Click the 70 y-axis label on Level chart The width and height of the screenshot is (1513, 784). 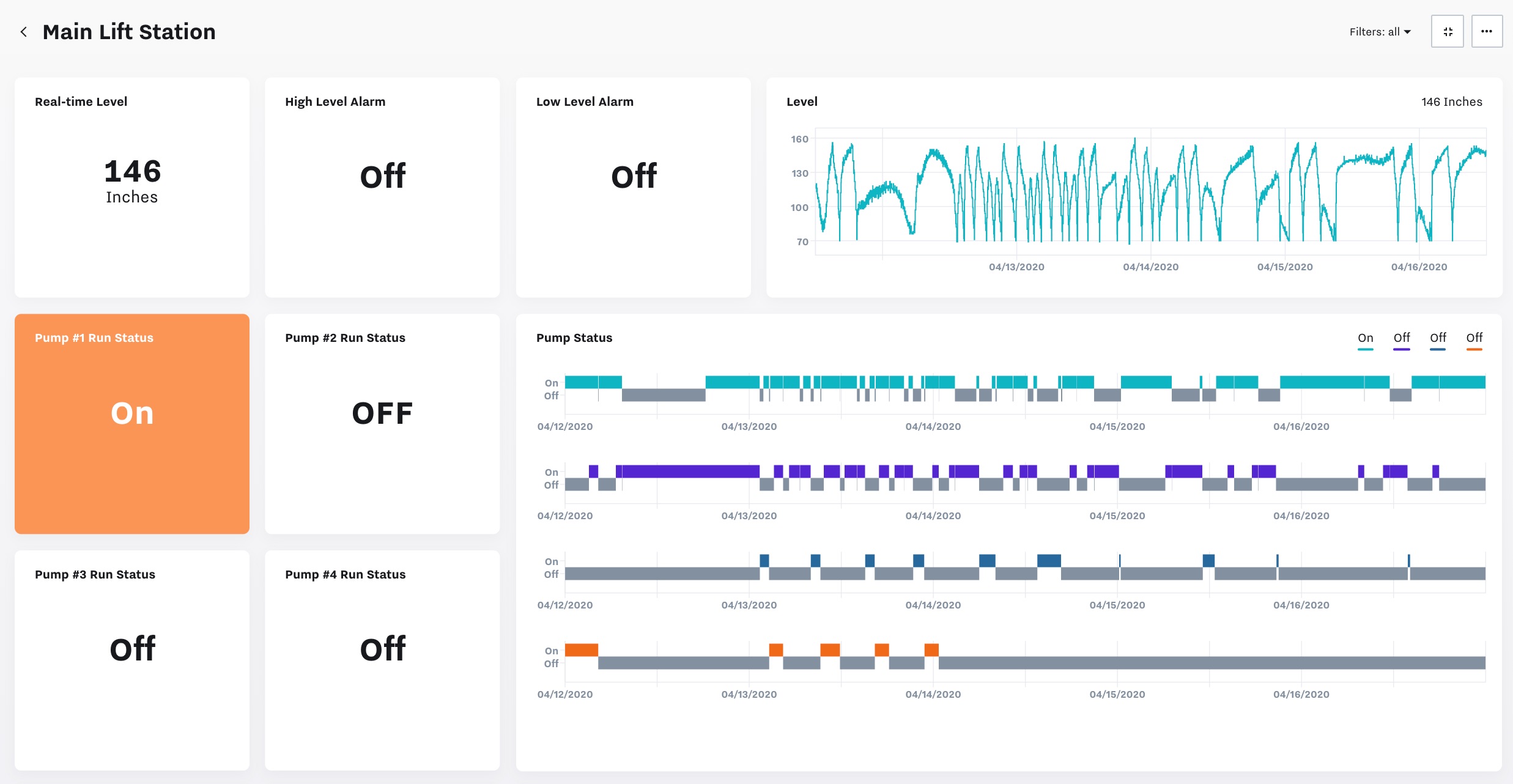[802, 242]
